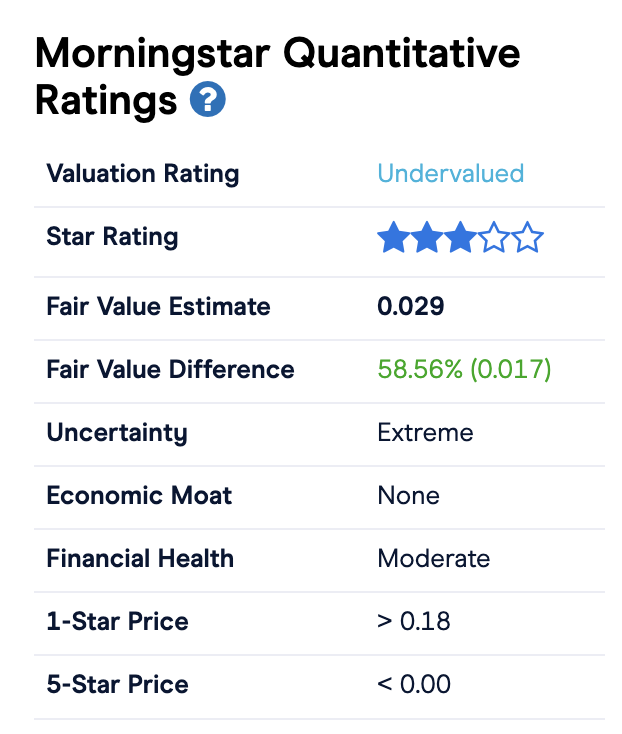
Task: Click the third filled rating star
Action: point(461,237)
